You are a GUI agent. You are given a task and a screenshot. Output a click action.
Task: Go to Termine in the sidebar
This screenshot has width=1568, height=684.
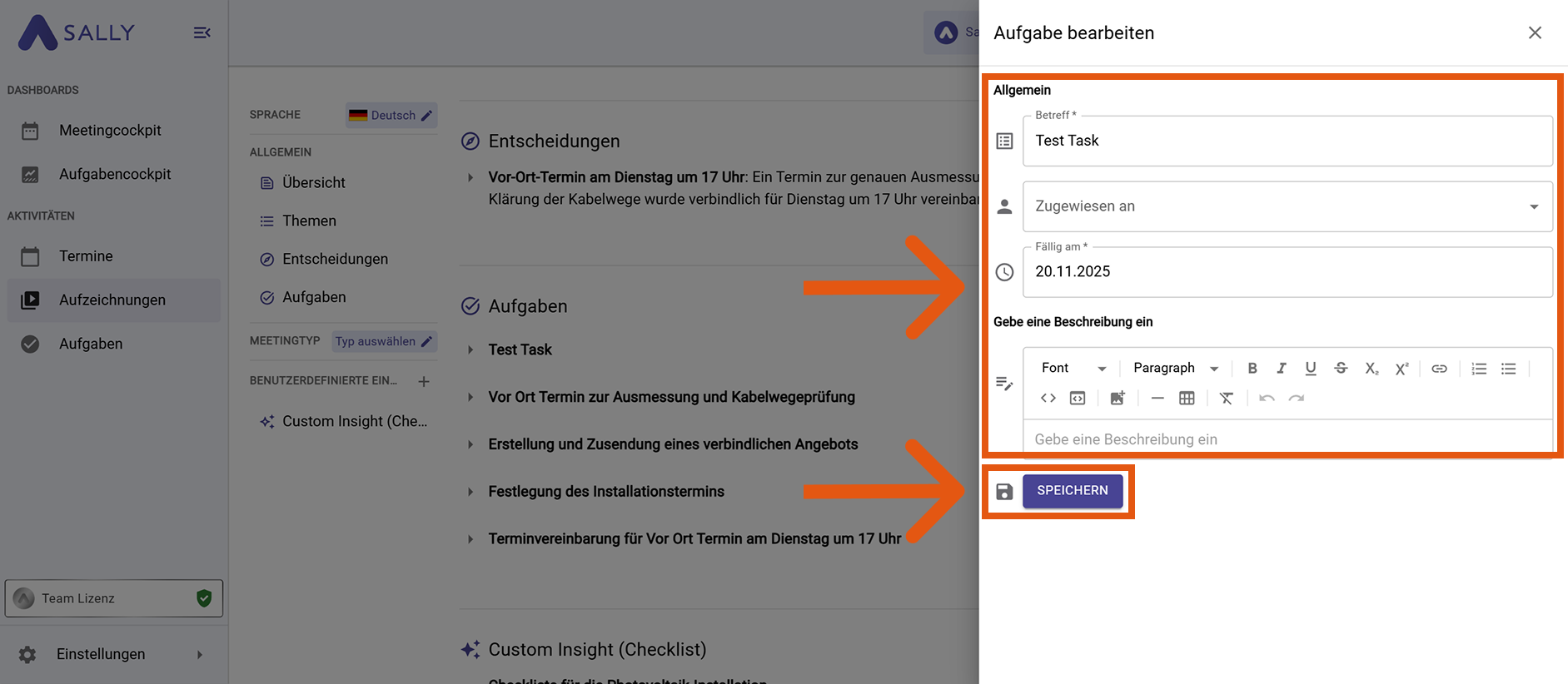tap(86, 256)
